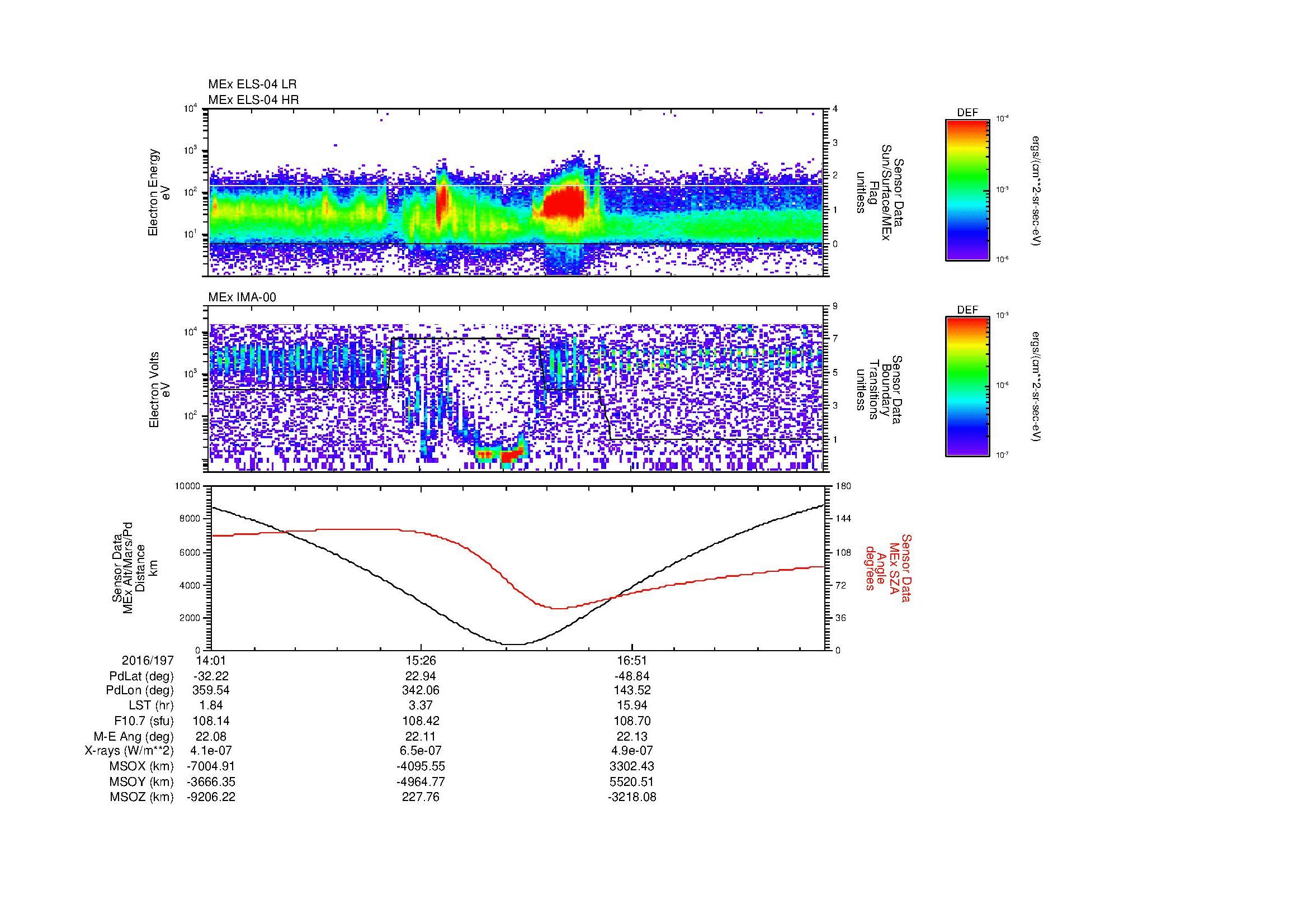Click the PdLat value "-48.84"
The width and height of the screenshot is (1308, 924).
point(632,676)
